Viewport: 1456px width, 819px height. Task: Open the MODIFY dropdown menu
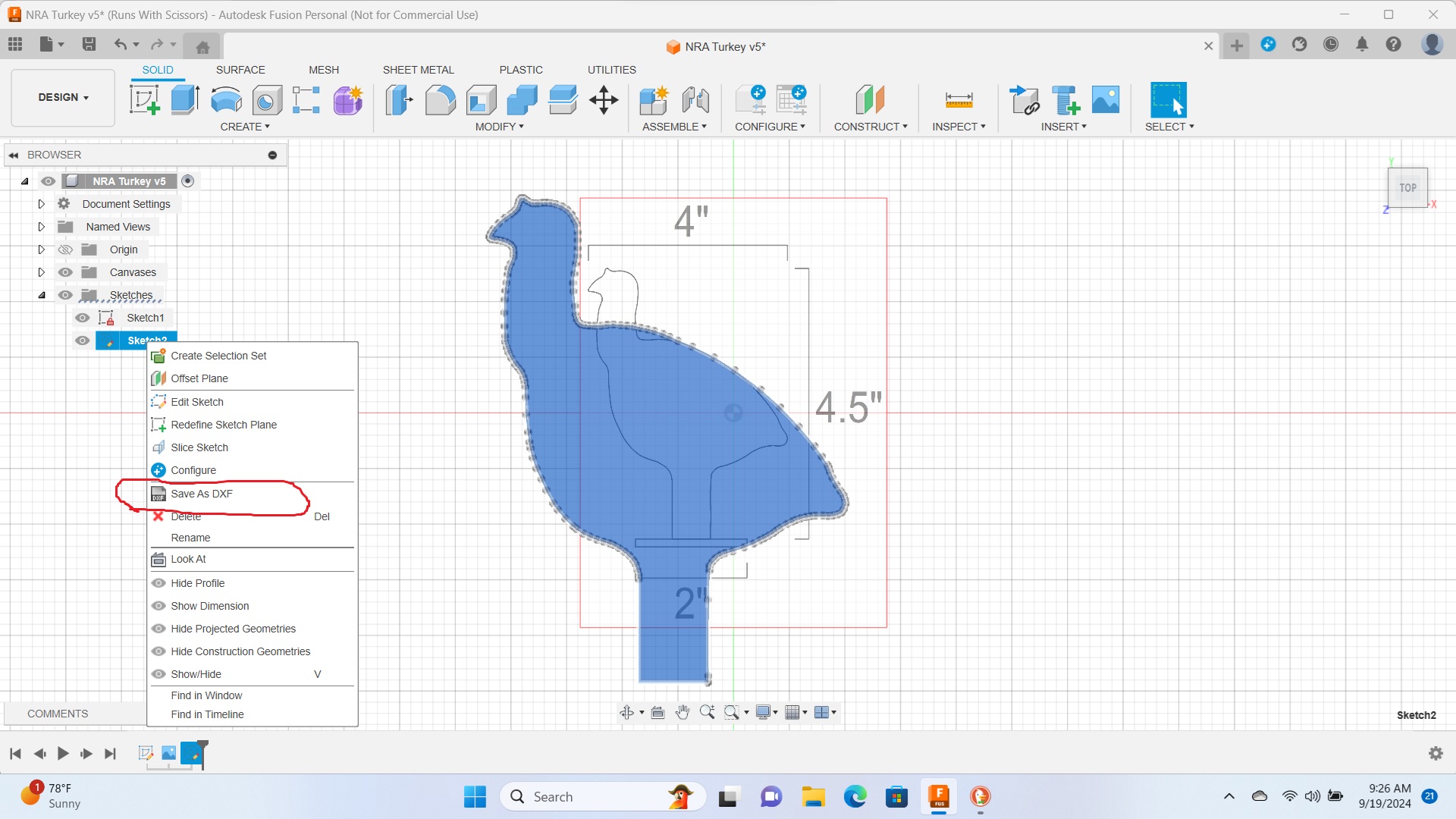[x=500, y=127]
